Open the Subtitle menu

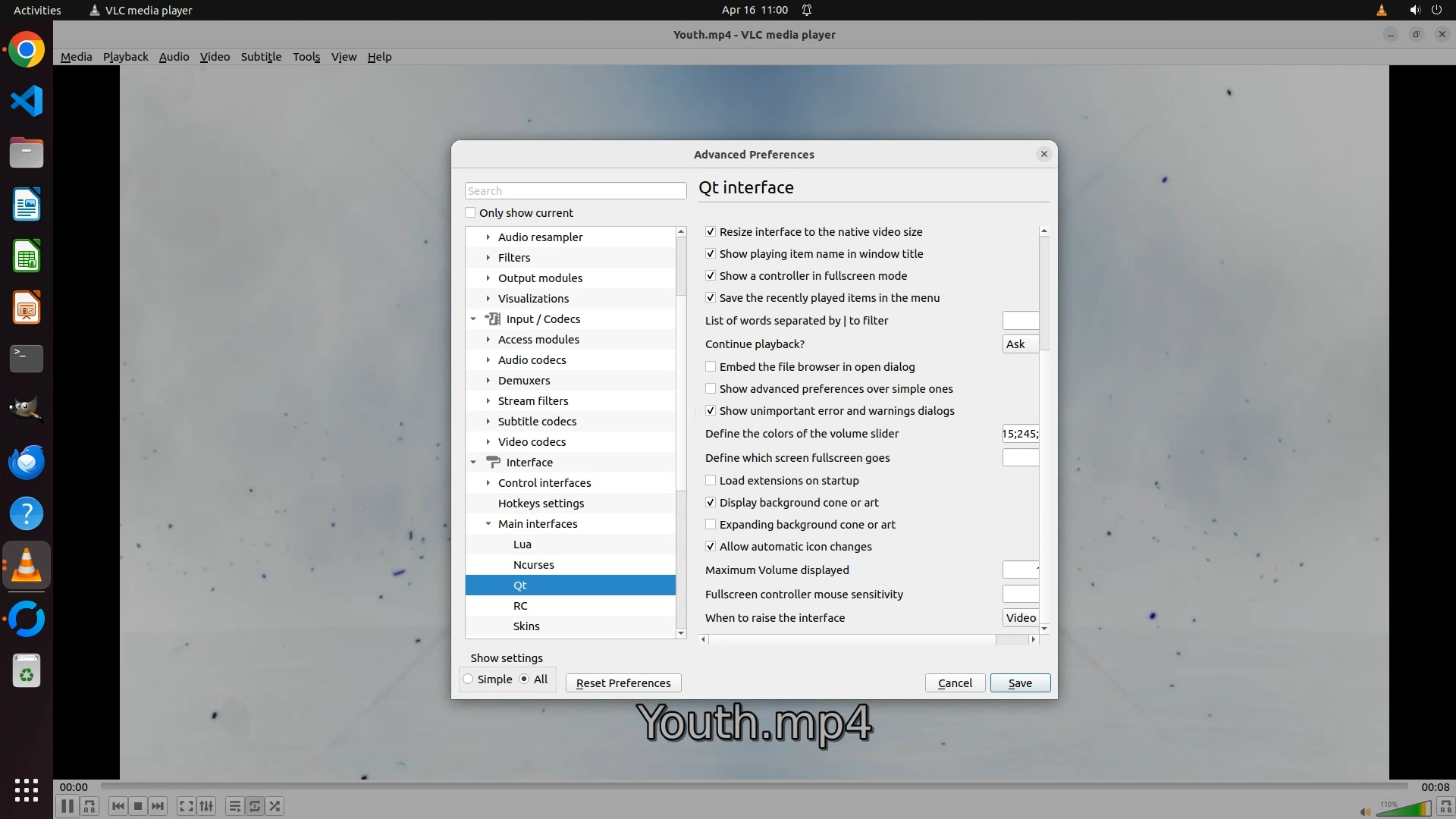(x=261, y=57)
